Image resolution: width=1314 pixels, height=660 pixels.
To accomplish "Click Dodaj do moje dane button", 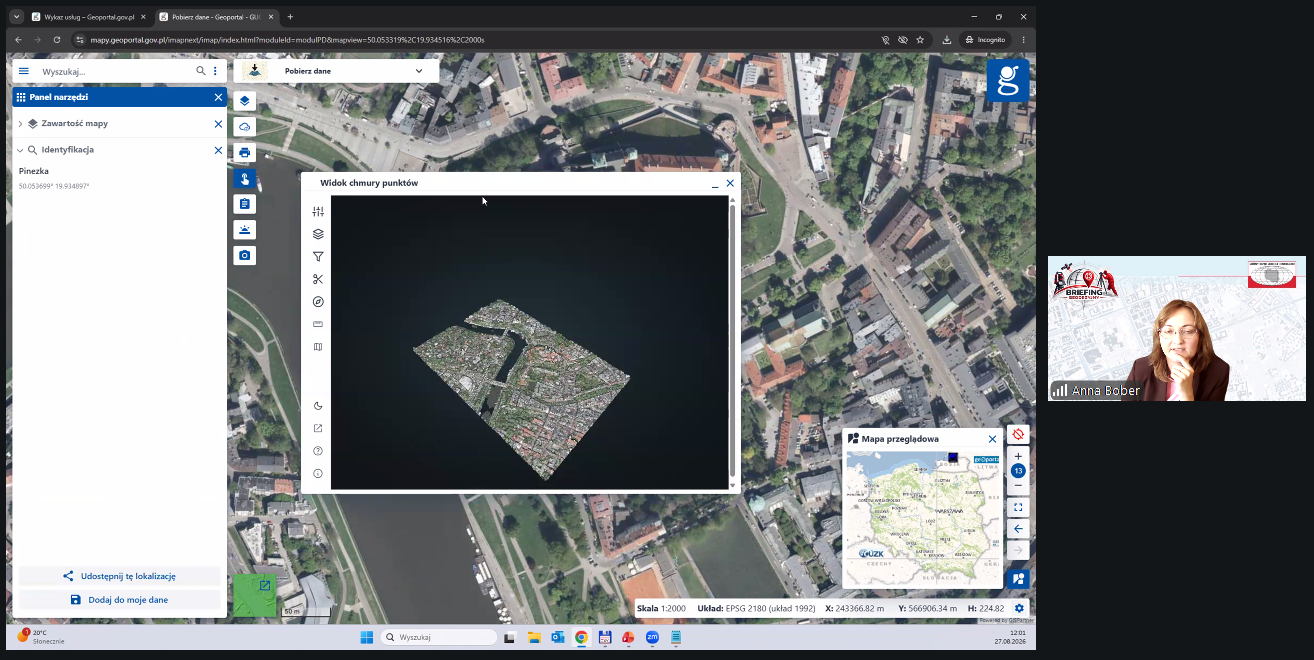I will point(119,600).
